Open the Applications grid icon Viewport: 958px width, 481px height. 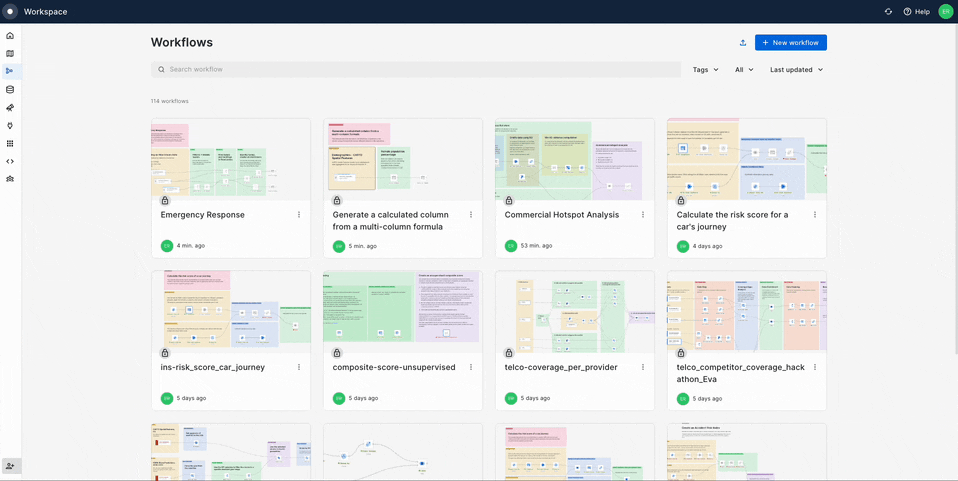10,144
